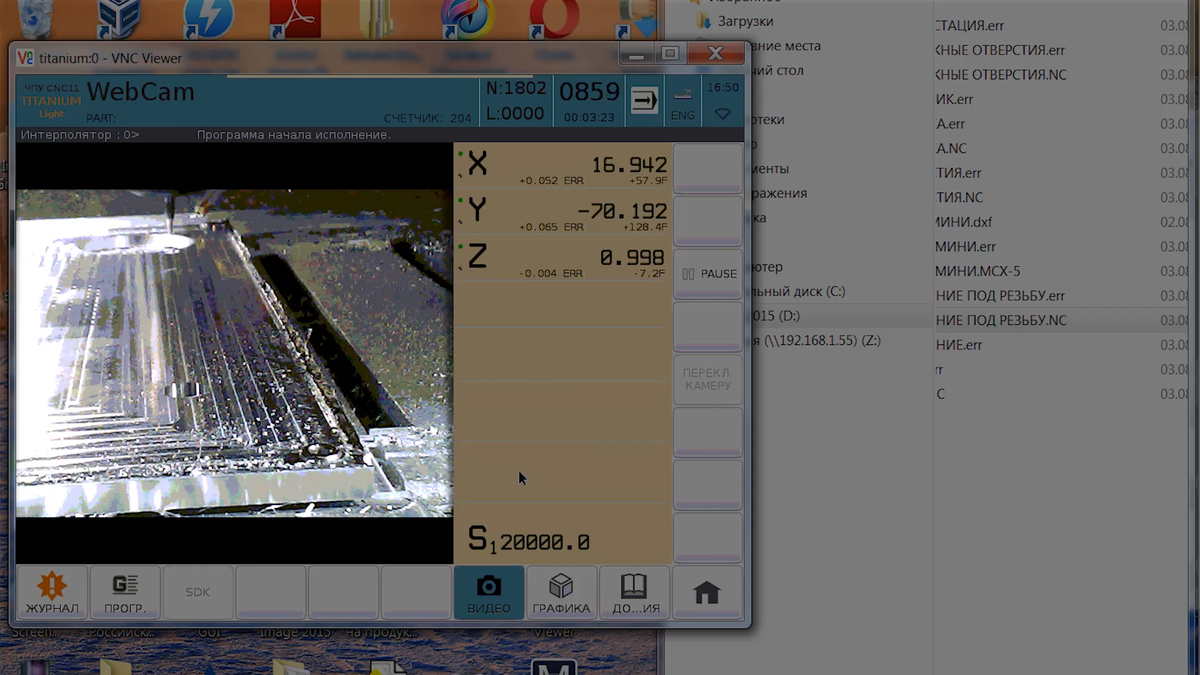Open Загрузки folder in Explorer sidebar

click(x=745, y=21)
